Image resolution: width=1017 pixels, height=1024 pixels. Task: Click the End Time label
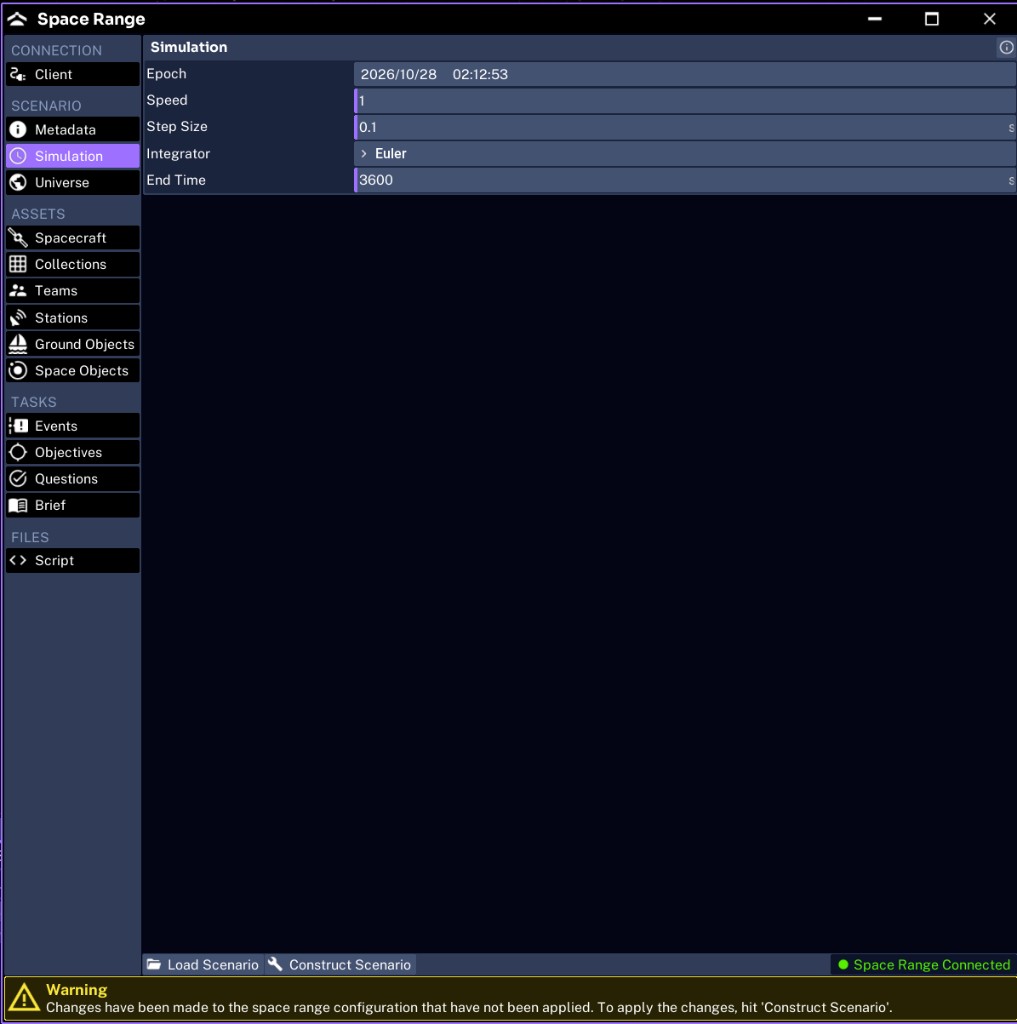(176, 180)
